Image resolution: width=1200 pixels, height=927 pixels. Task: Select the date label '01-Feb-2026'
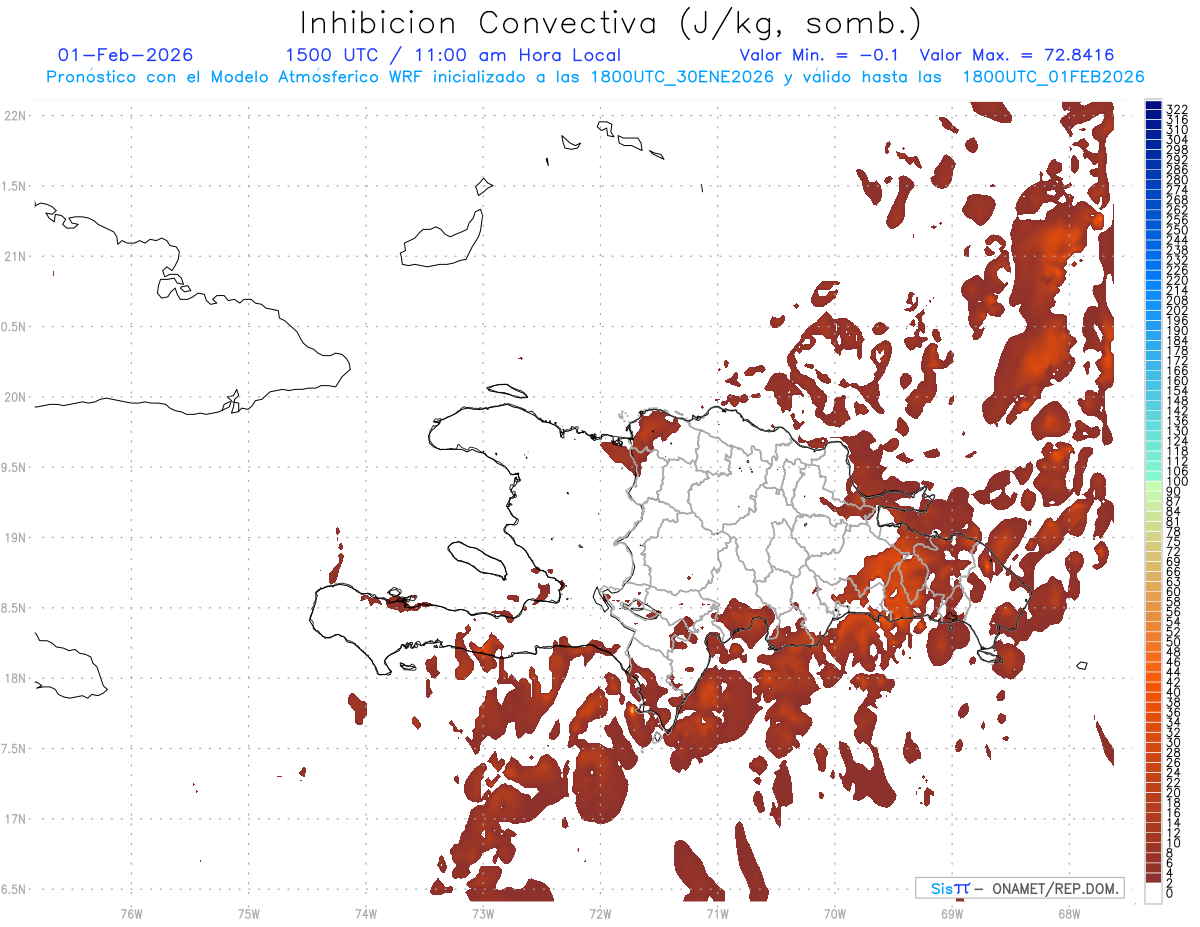click(125, 55)
